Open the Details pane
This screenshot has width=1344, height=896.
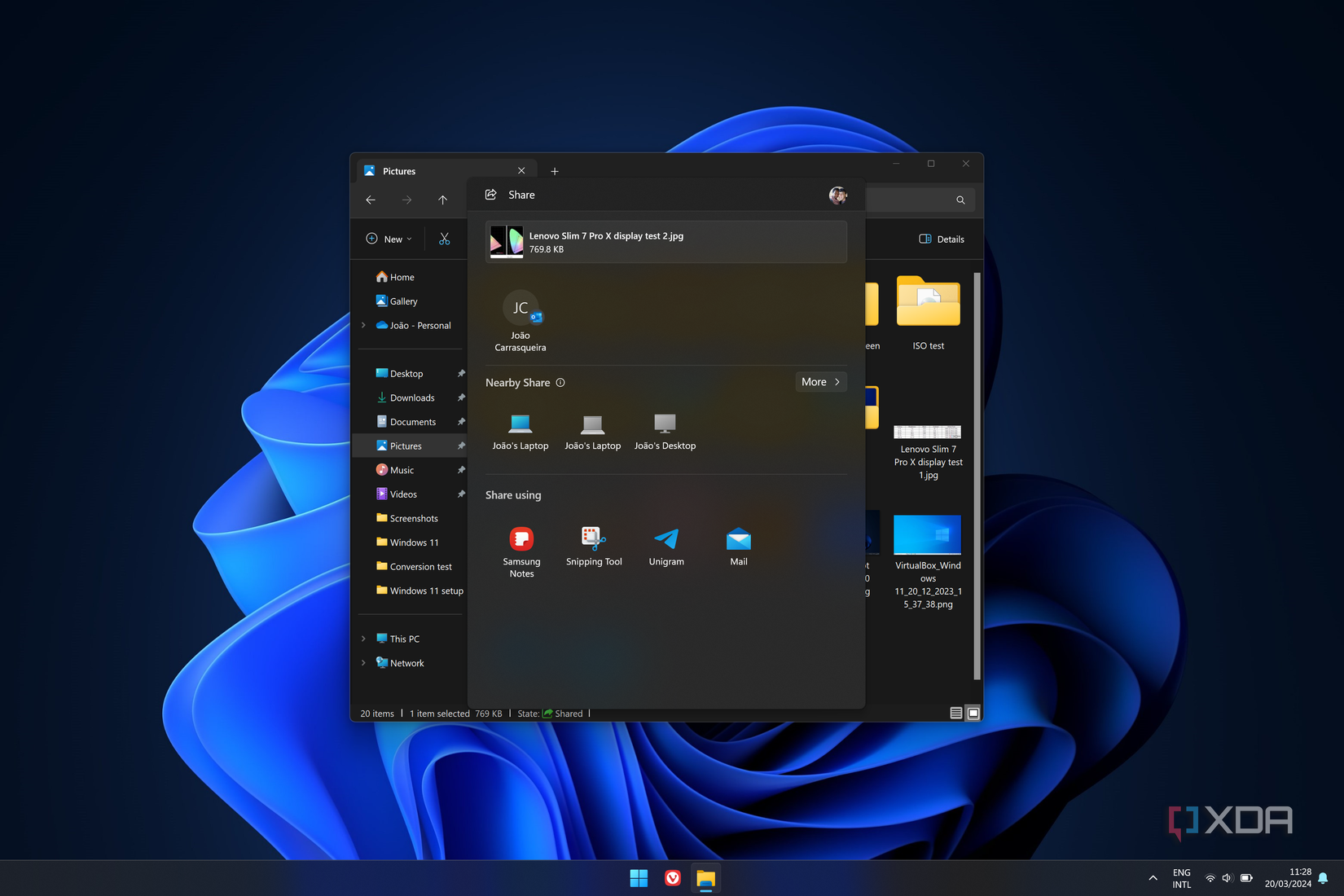(x=942, y=239)
